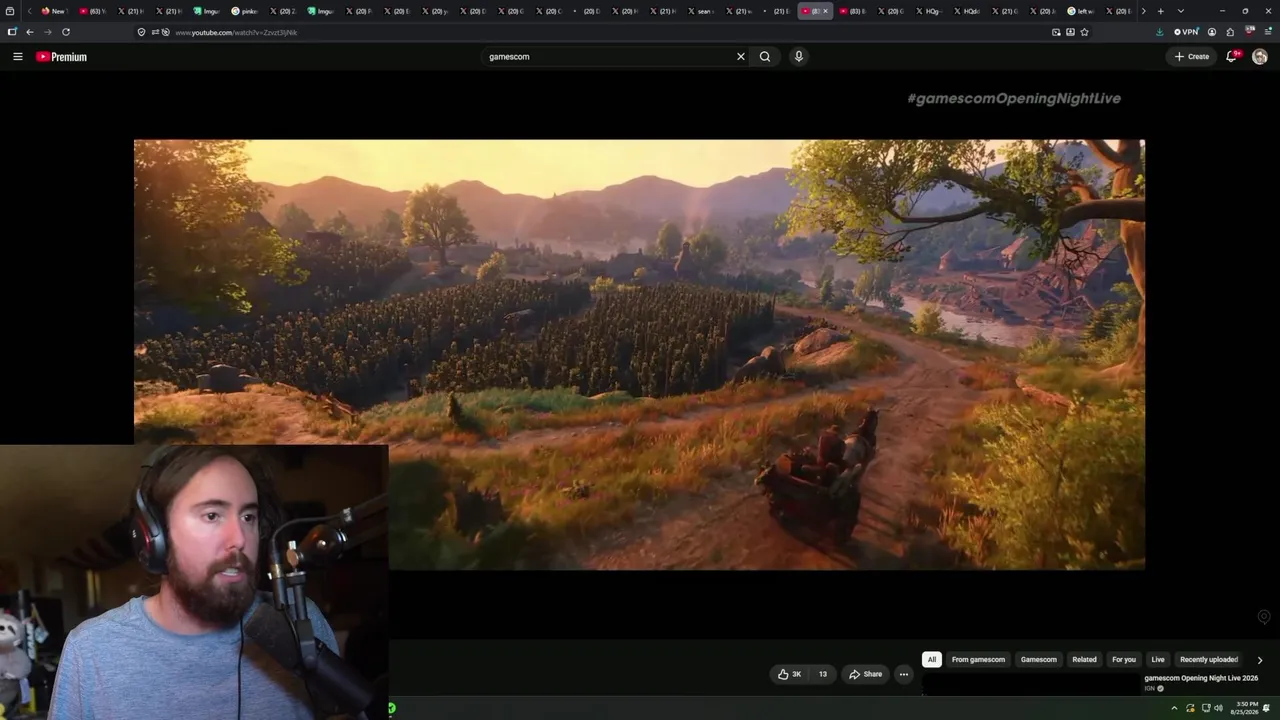The width and height of the screenshot is (1280, 720).
Task: Open picture-in-picture from address bar
Action: [1056, 32]
